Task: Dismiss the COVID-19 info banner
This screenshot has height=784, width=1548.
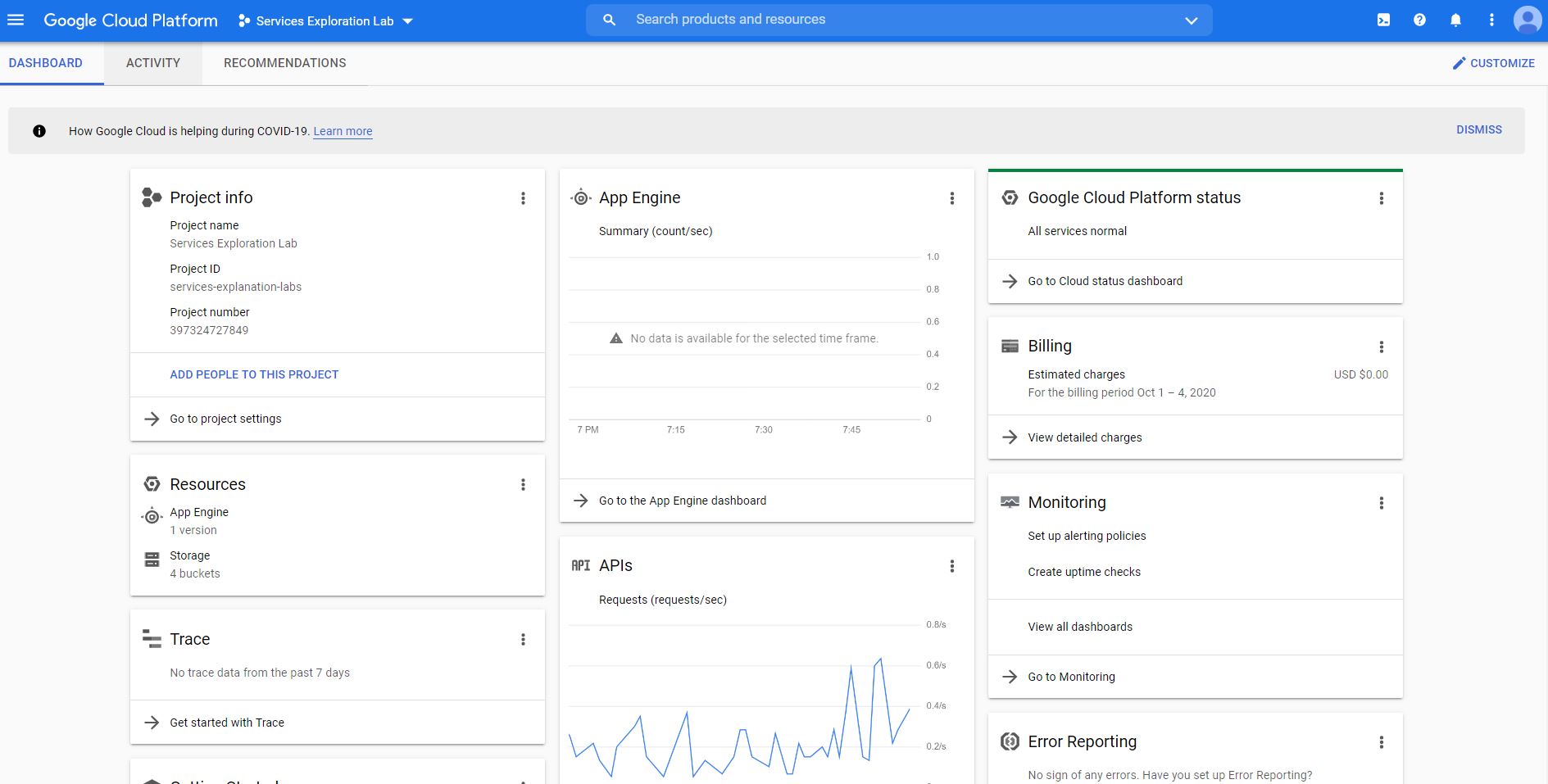Action: pos(1478,129)
